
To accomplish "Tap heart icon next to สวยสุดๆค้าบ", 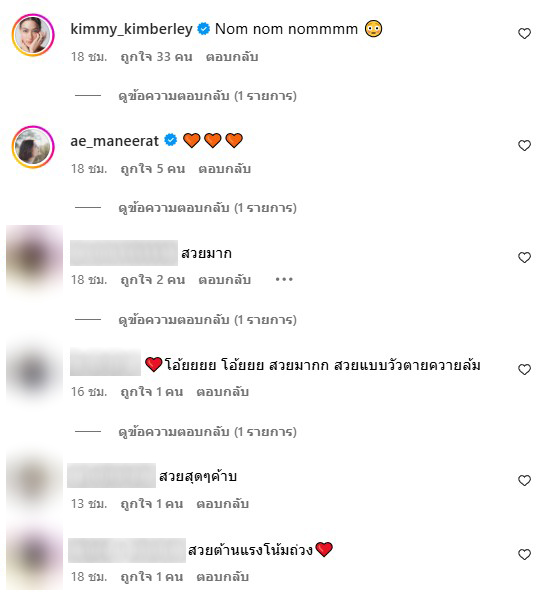I will (x=524, y=480).
